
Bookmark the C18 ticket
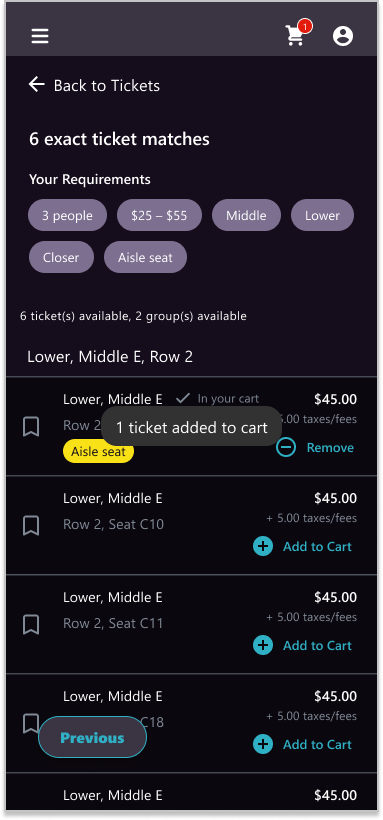click(x=31, y=723)
